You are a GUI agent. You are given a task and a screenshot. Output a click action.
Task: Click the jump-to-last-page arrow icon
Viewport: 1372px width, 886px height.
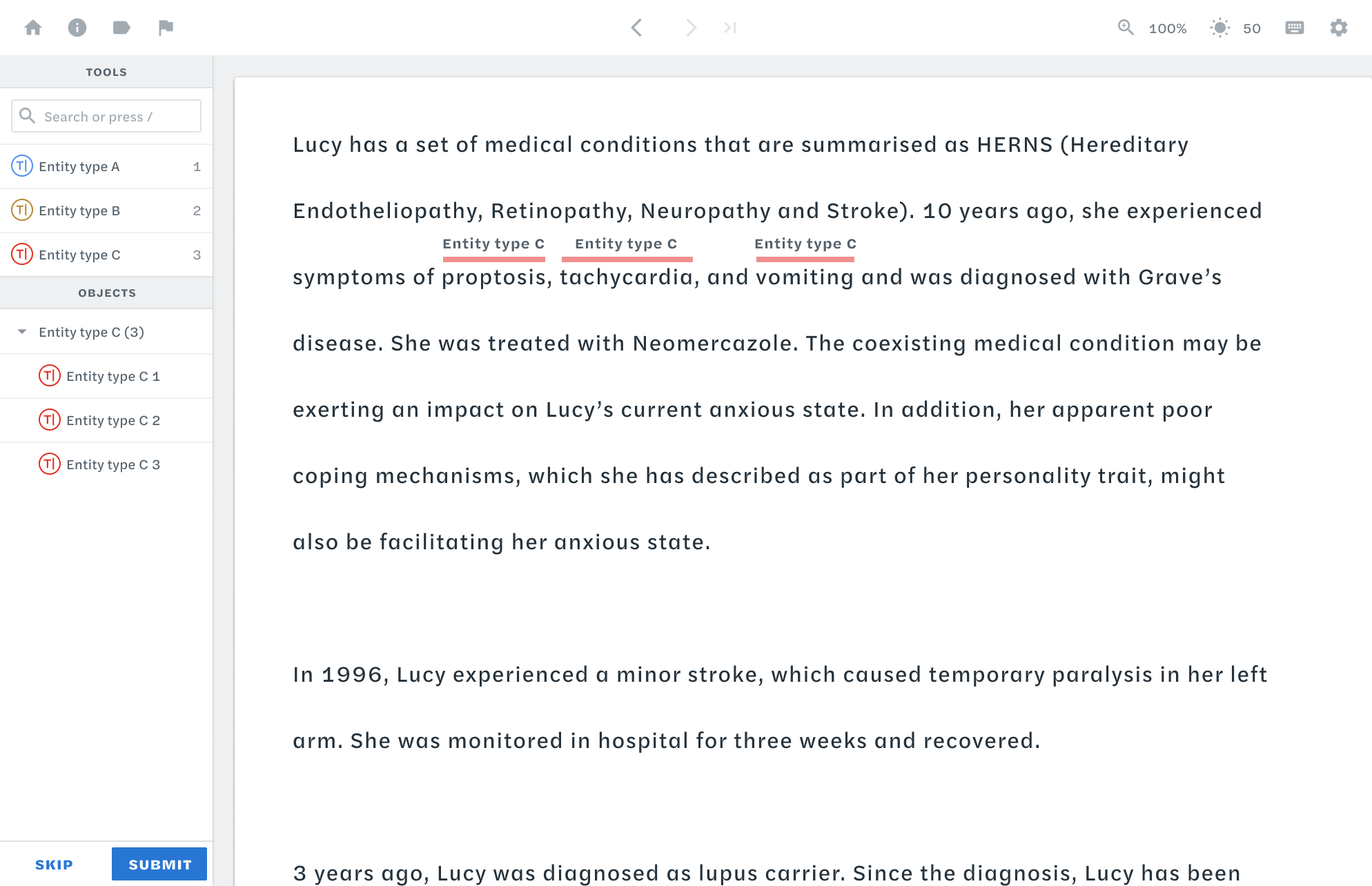pos(730,28)
